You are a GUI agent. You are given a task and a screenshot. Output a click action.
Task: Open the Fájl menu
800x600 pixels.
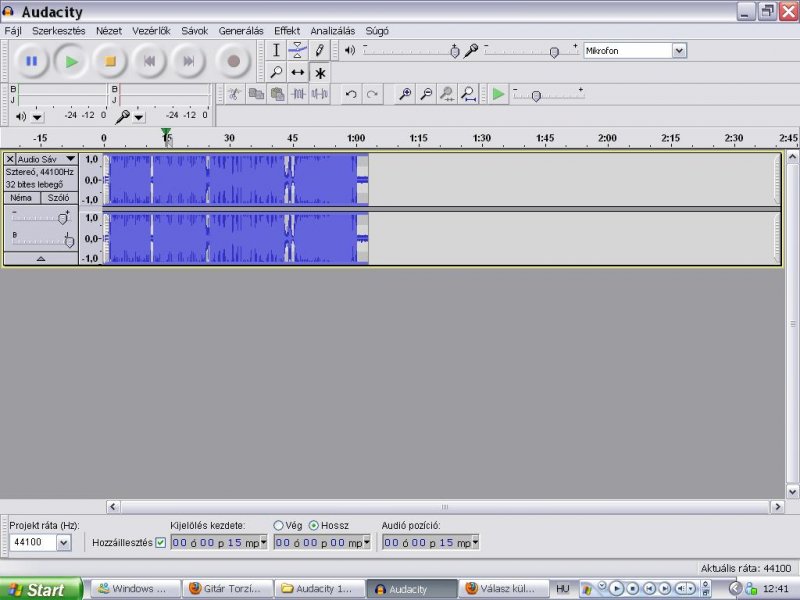pyautogui.click(x=13, y=31)
